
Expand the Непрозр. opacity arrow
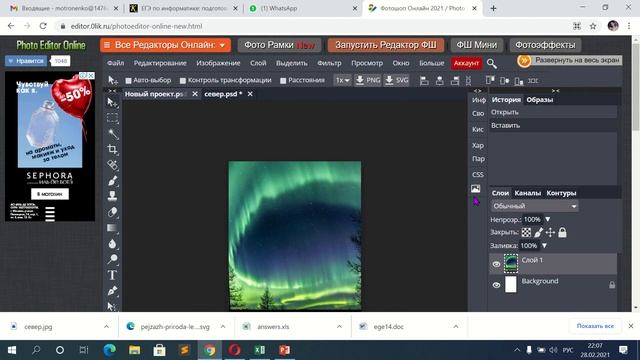coord(548,220)
